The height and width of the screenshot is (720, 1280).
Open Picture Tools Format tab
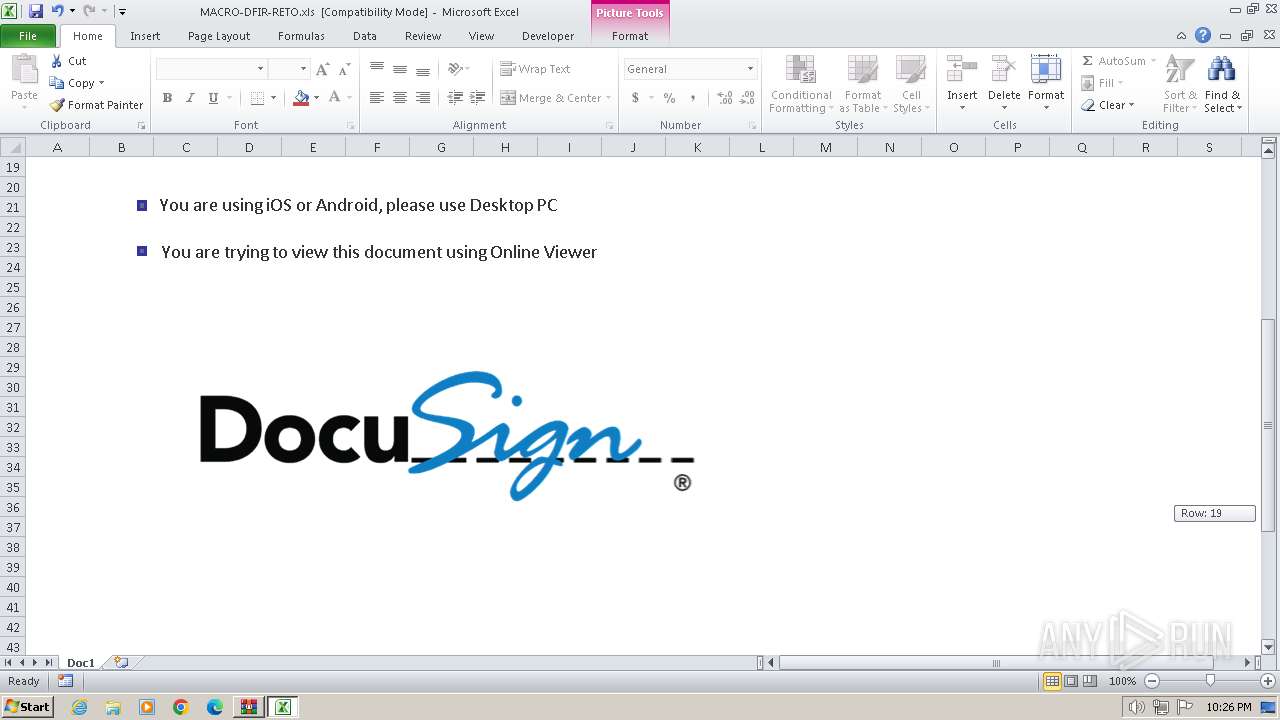pyautogui.click(x=630, y=36)
